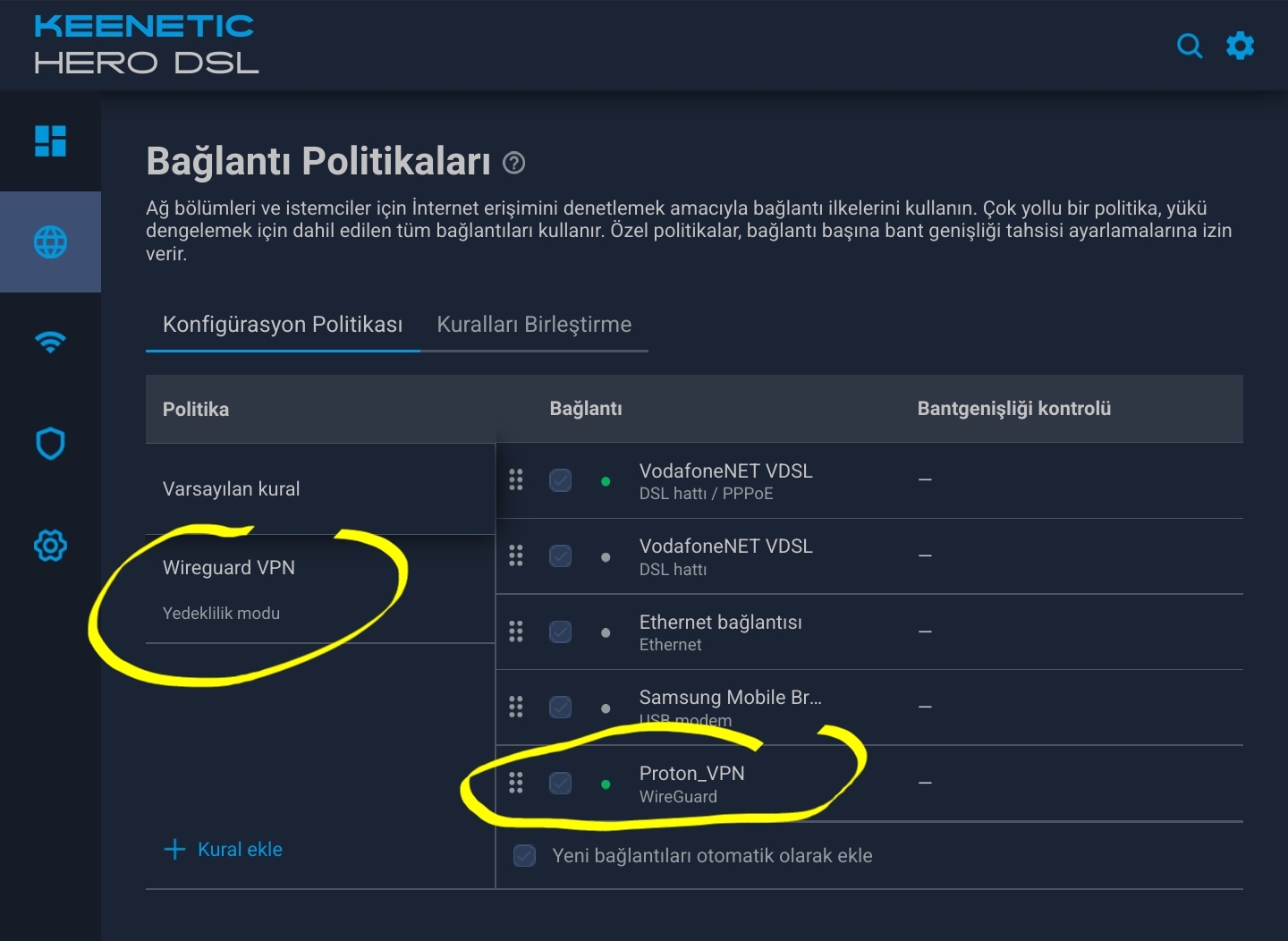
Task: Toggle Yeni bağlantıları otomatik olarak ekle checkbox
Action: [525, 855]
